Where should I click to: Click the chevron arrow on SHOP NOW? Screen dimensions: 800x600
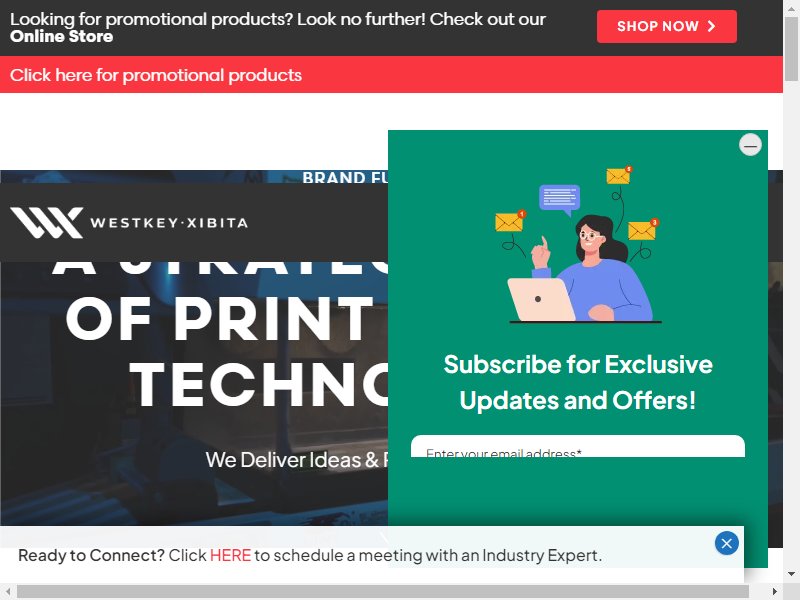click(x=711, y=26)
